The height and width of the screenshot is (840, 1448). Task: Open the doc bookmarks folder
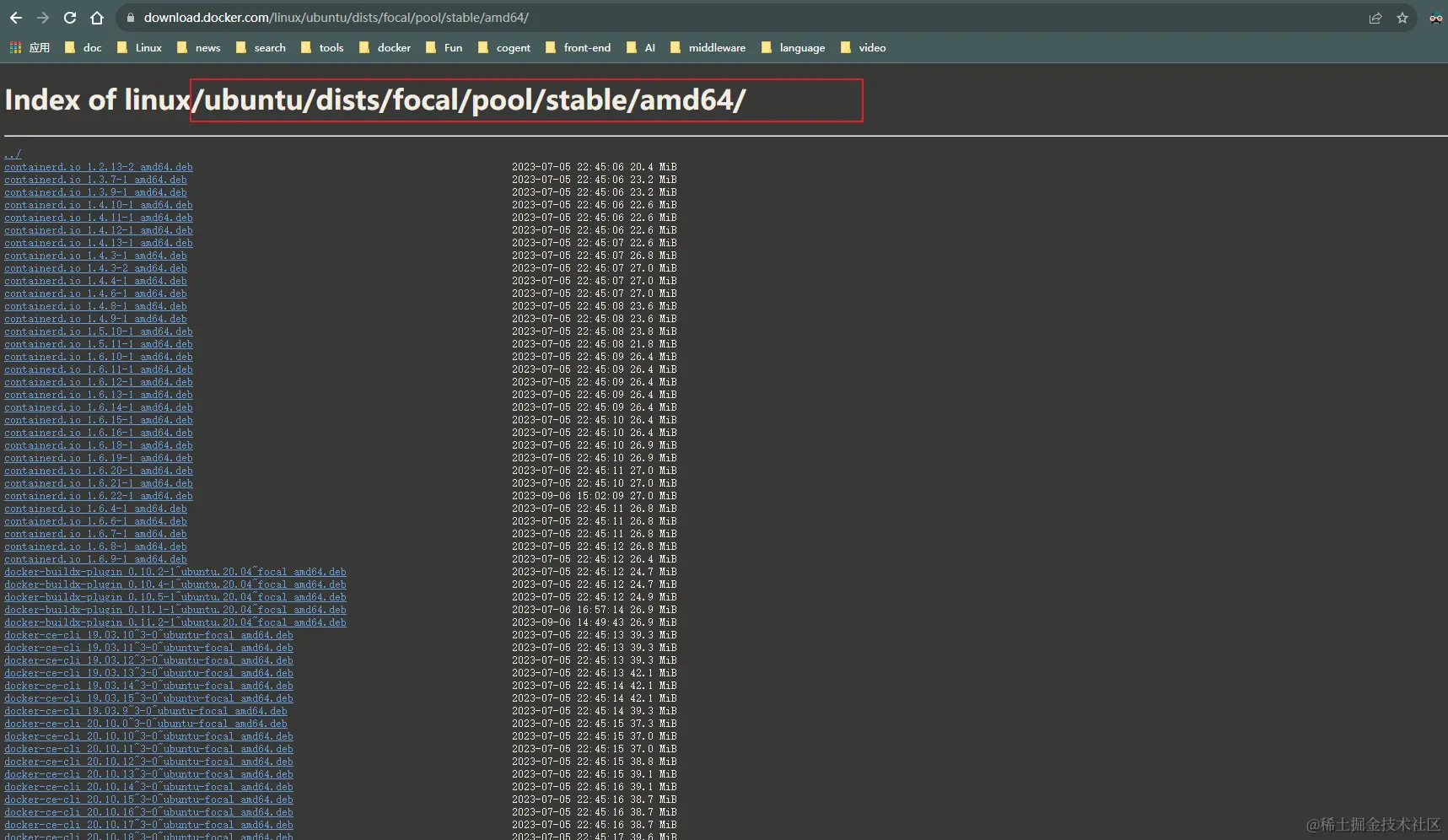point(83,48)
